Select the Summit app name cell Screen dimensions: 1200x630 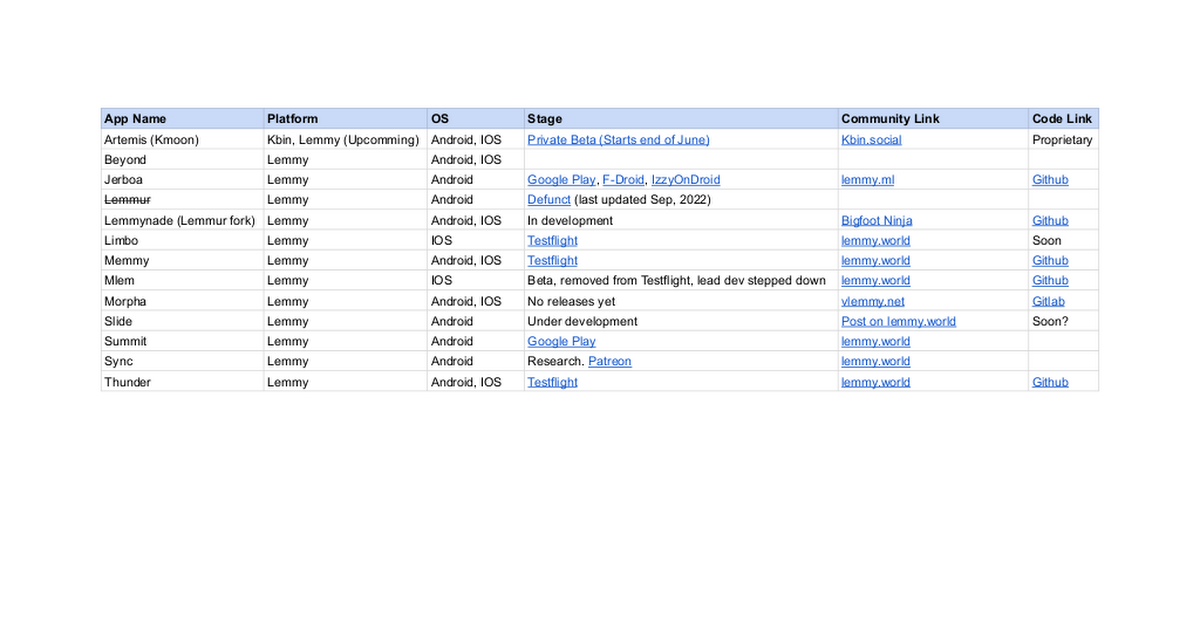183,341
